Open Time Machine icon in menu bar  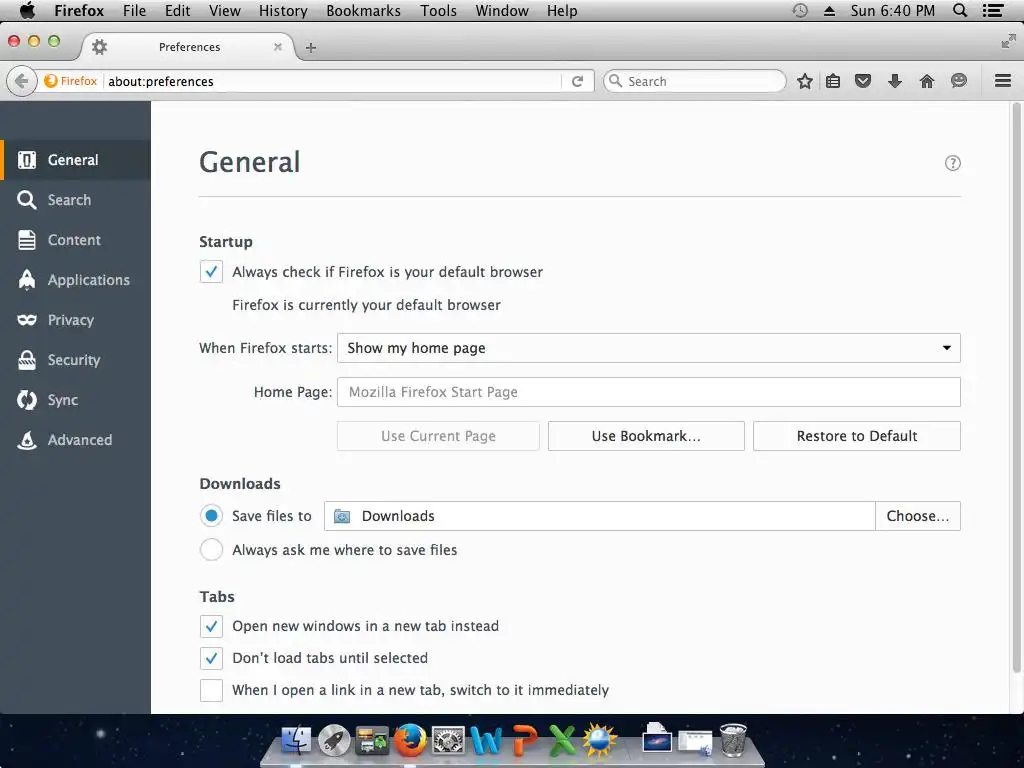point(799,10)
